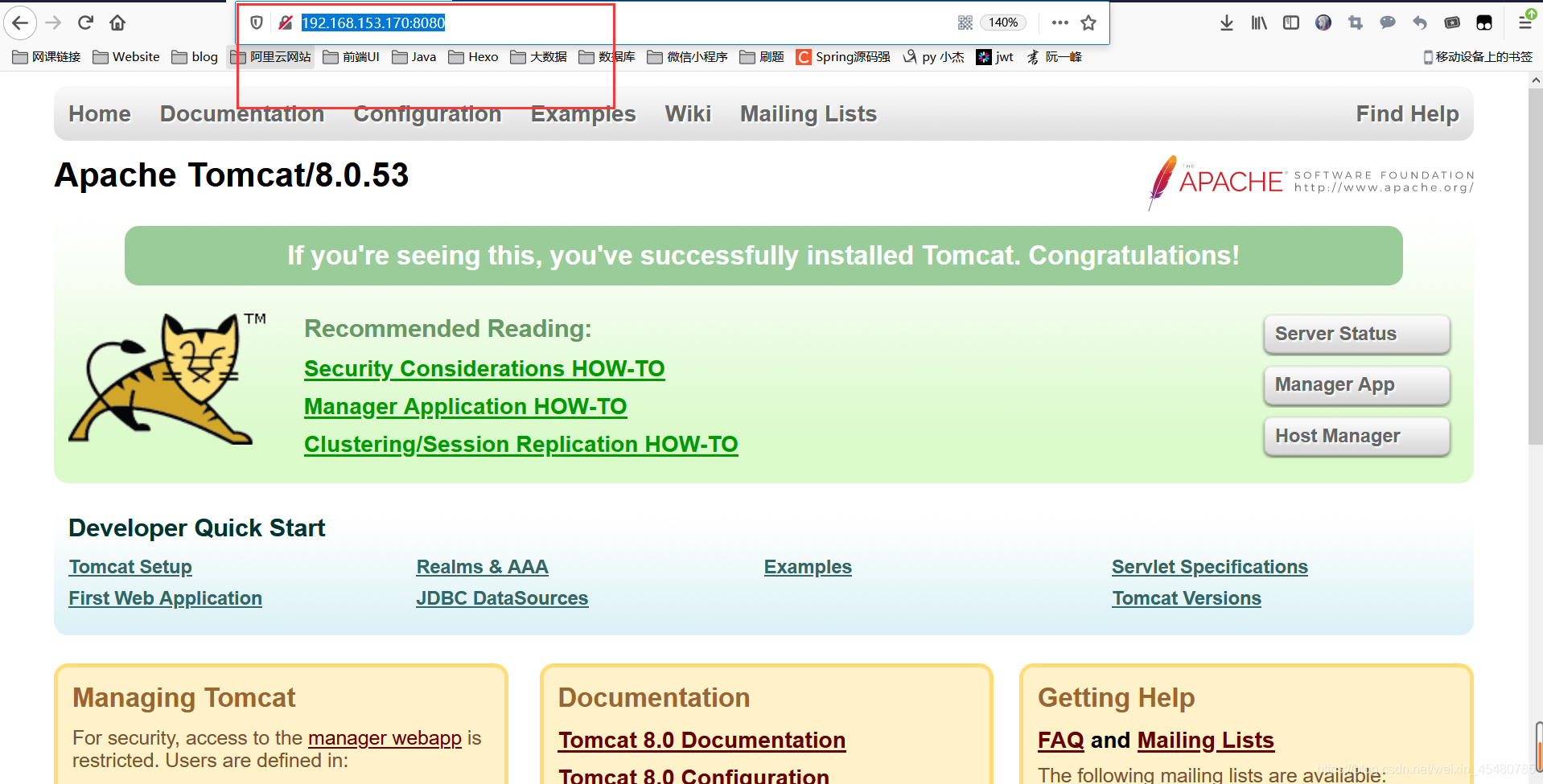Click the Host Manager button
Image resolution: width=1543 pixels, height=784 pixels.
(x=1356, y=437)
